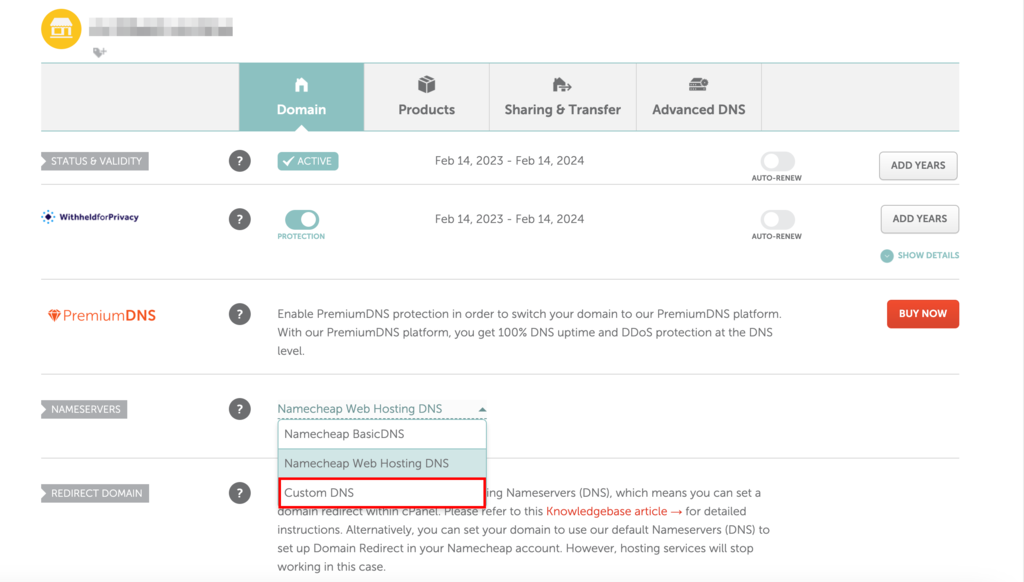Click the red Buy Now button
This screenshot has width=1024, height=582.
click(x=923, y=314)
